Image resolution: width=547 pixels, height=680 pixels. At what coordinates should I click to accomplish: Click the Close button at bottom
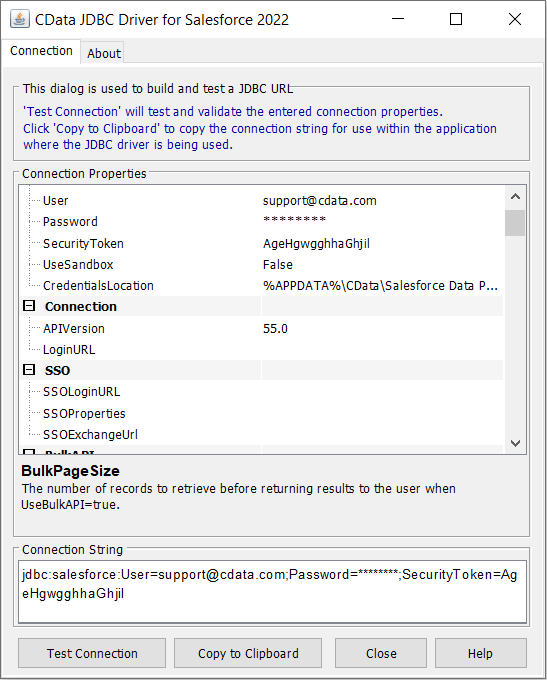[x=381, y=653]
